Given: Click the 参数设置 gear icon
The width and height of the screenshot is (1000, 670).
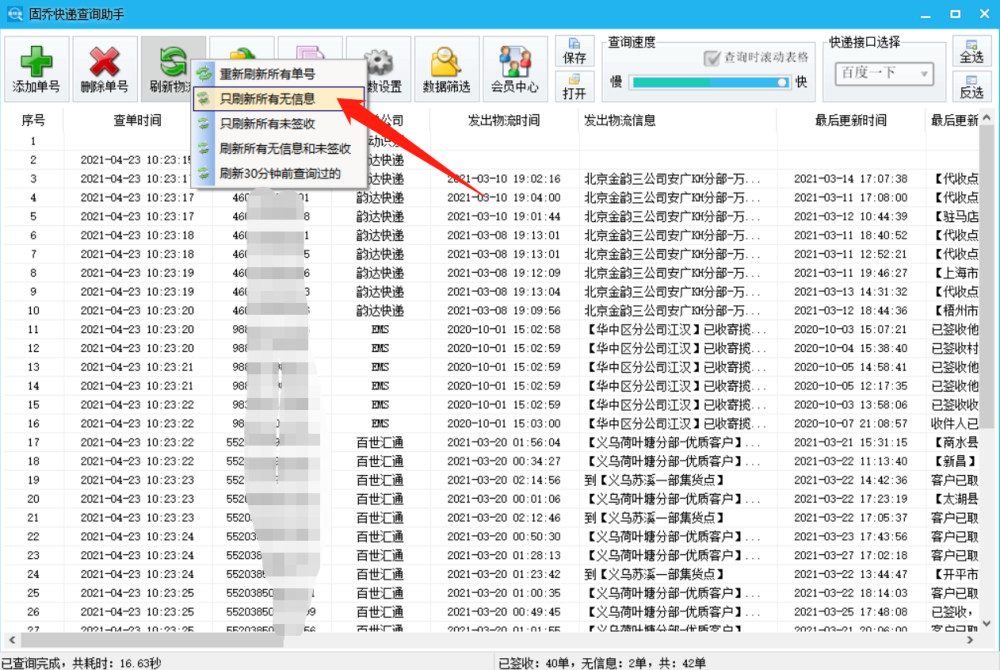Looking at the screenshot, I should (381, 62).
